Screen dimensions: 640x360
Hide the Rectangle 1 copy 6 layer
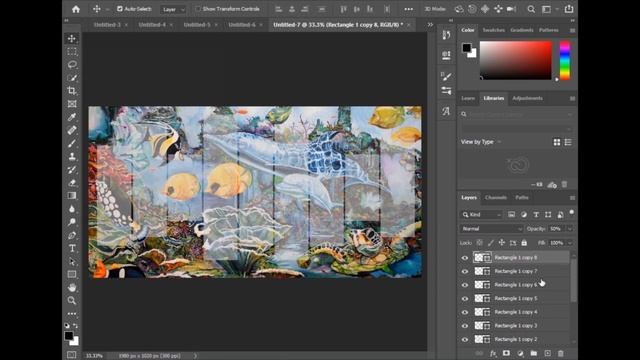tap(464, 285)
